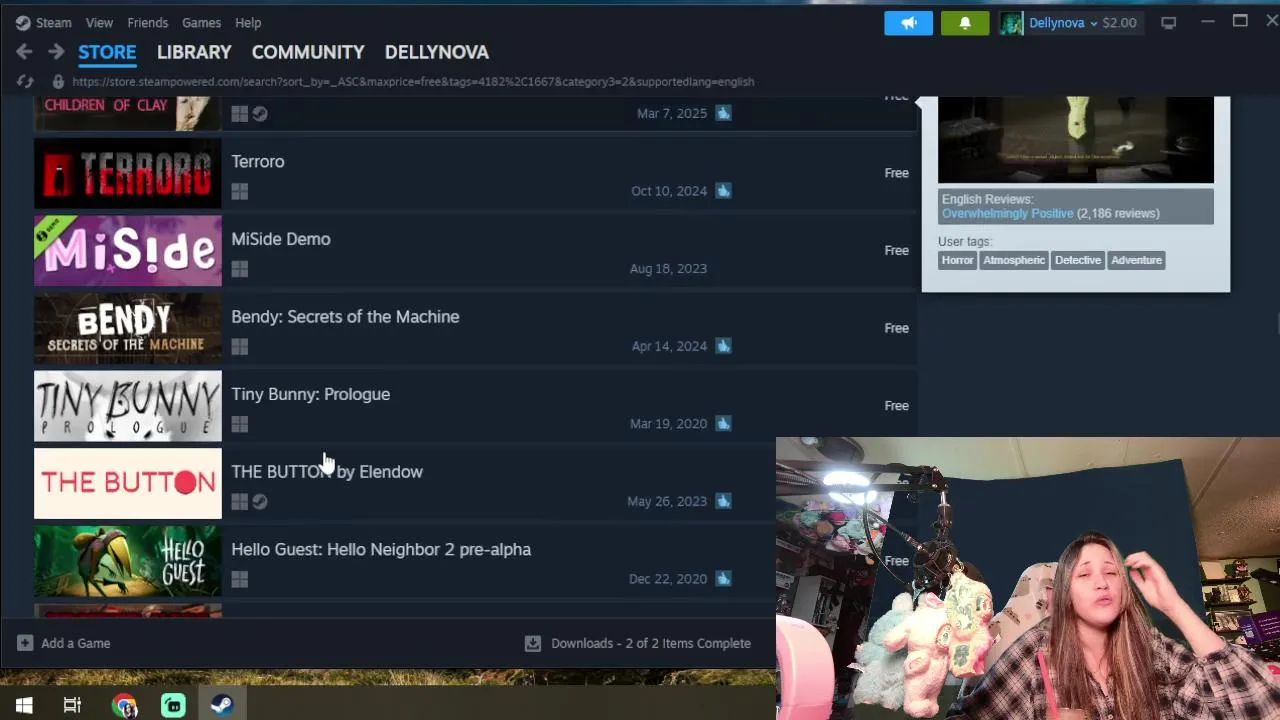Open the green app icon on the taskbar

173,706
